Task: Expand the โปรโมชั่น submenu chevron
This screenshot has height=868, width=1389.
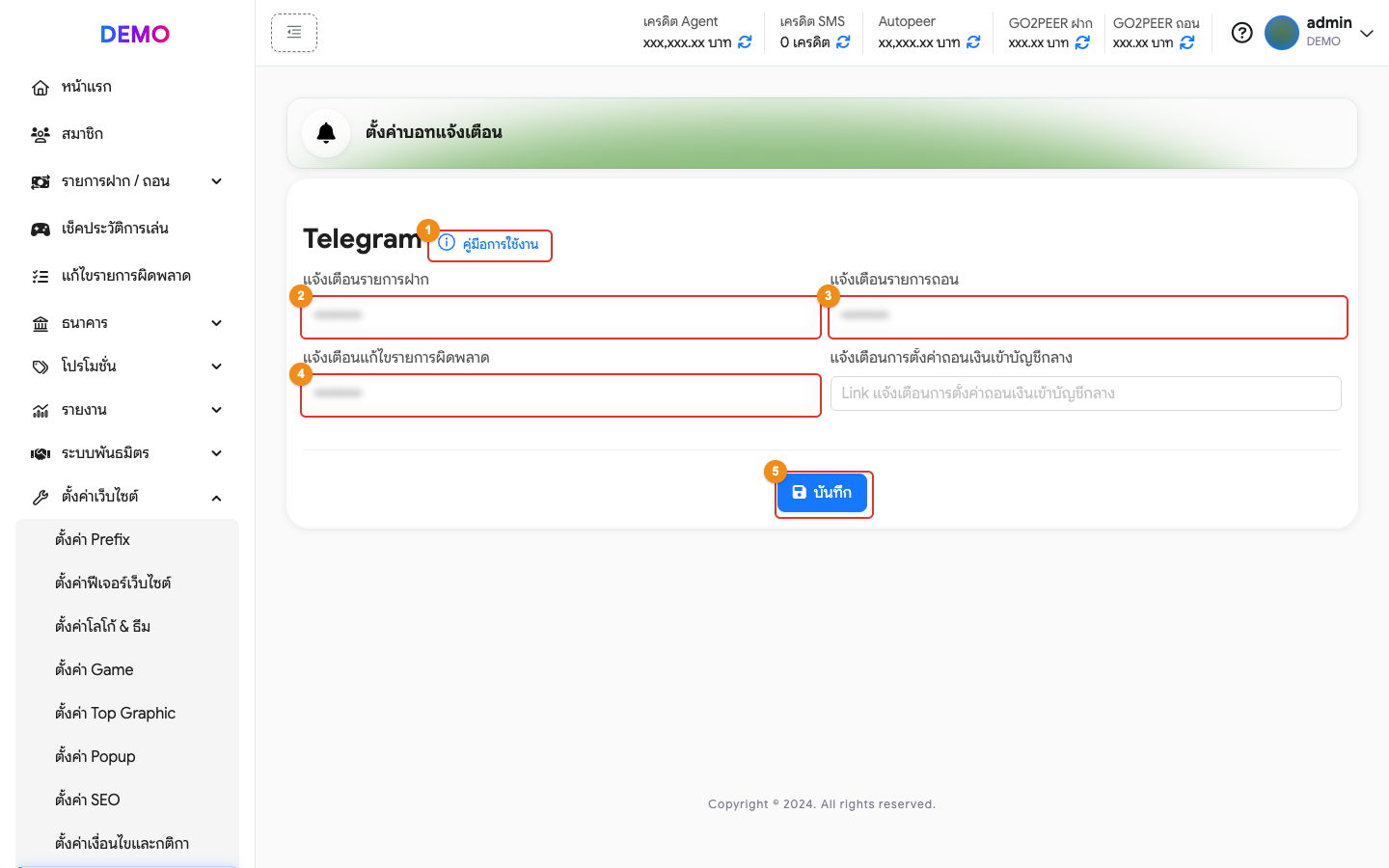Action: pyautogui.click(x=217, y=366)
